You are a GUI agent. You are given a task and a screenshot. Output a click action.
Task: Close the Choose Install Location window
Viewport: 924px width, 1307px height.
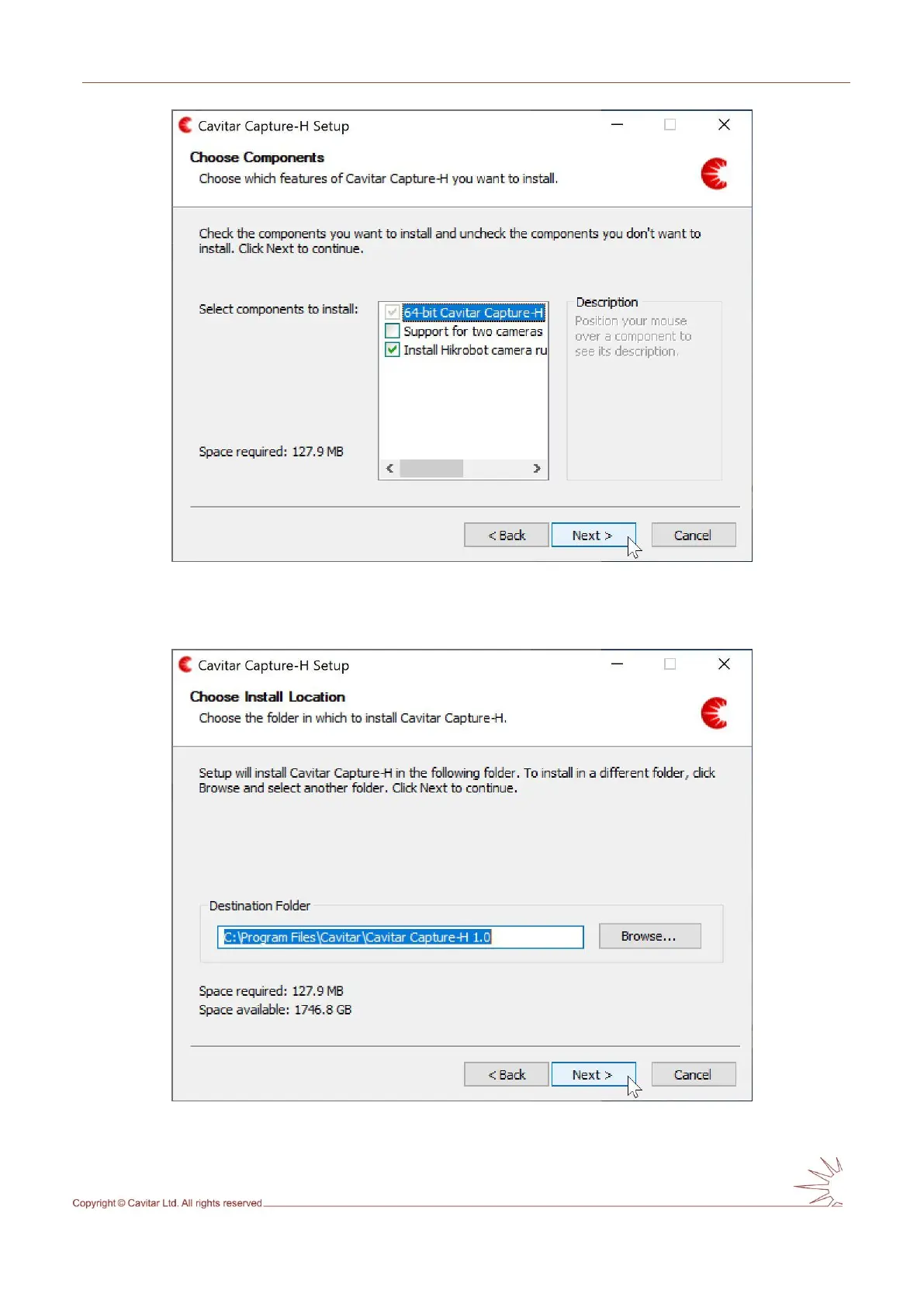[x=724, y=664]
